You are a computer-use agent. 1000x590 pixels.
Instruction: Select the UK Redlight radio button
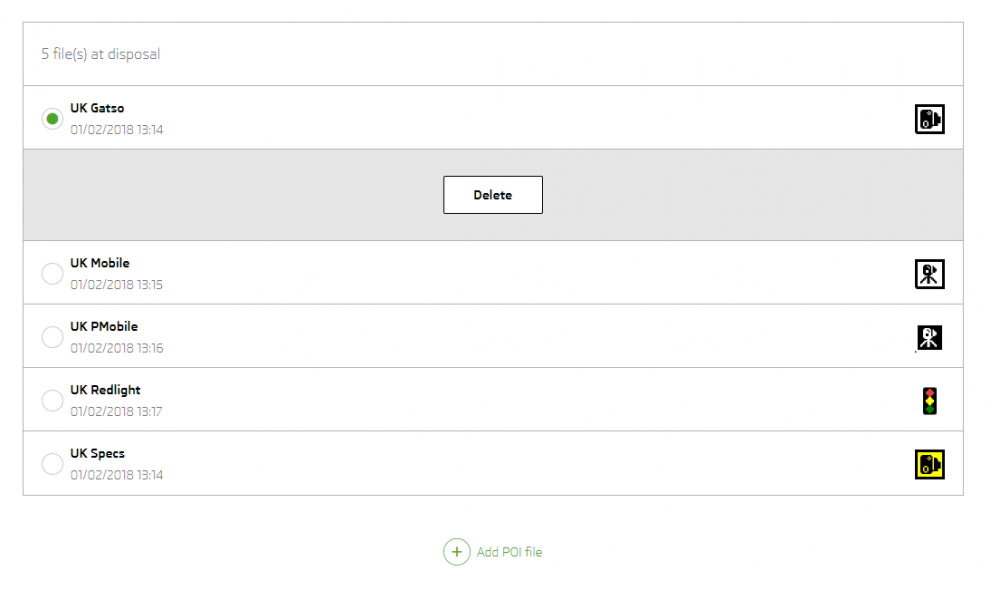52,401
